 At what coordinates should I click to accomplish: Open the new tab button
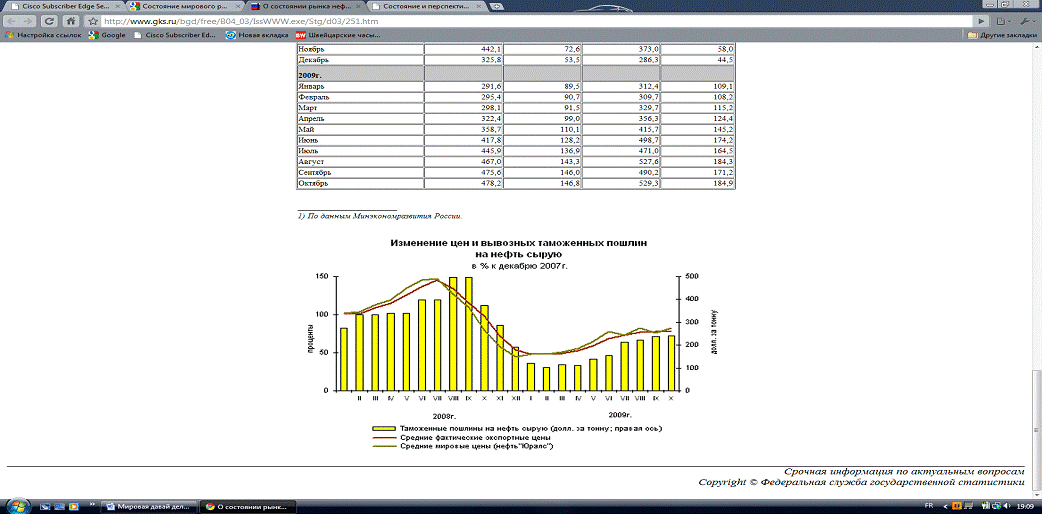(497, 6)
